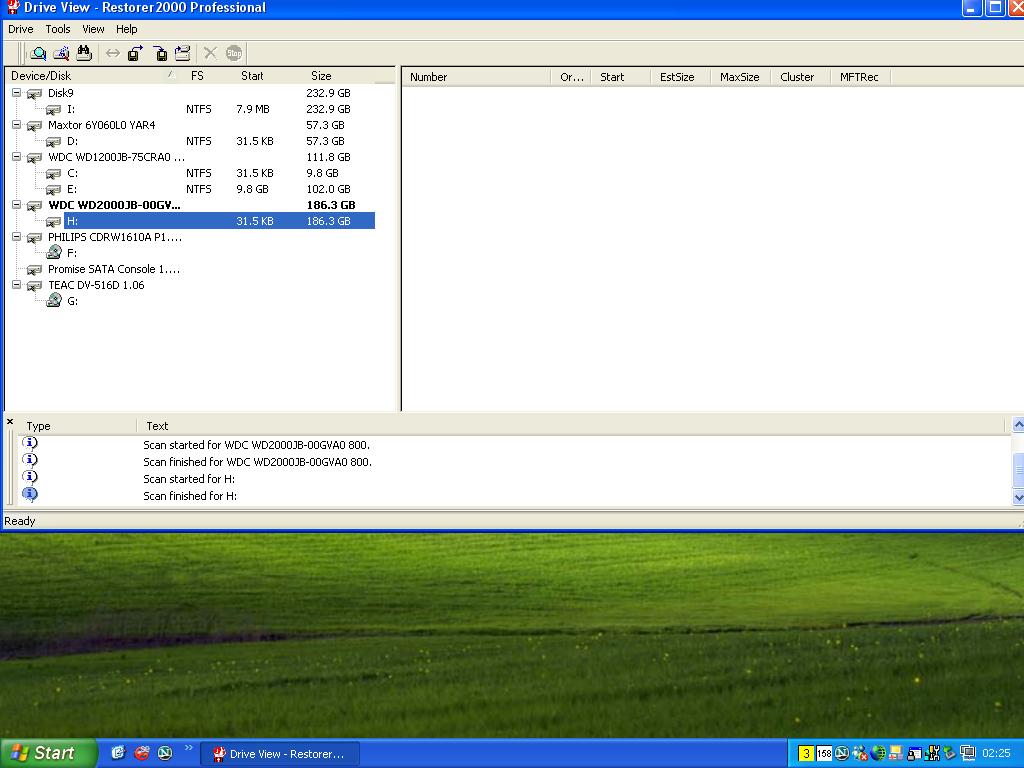Image resolution: width=1024 pixels, height=768 pixels.
Task: Open the Help menu
Action: (127, 29)
